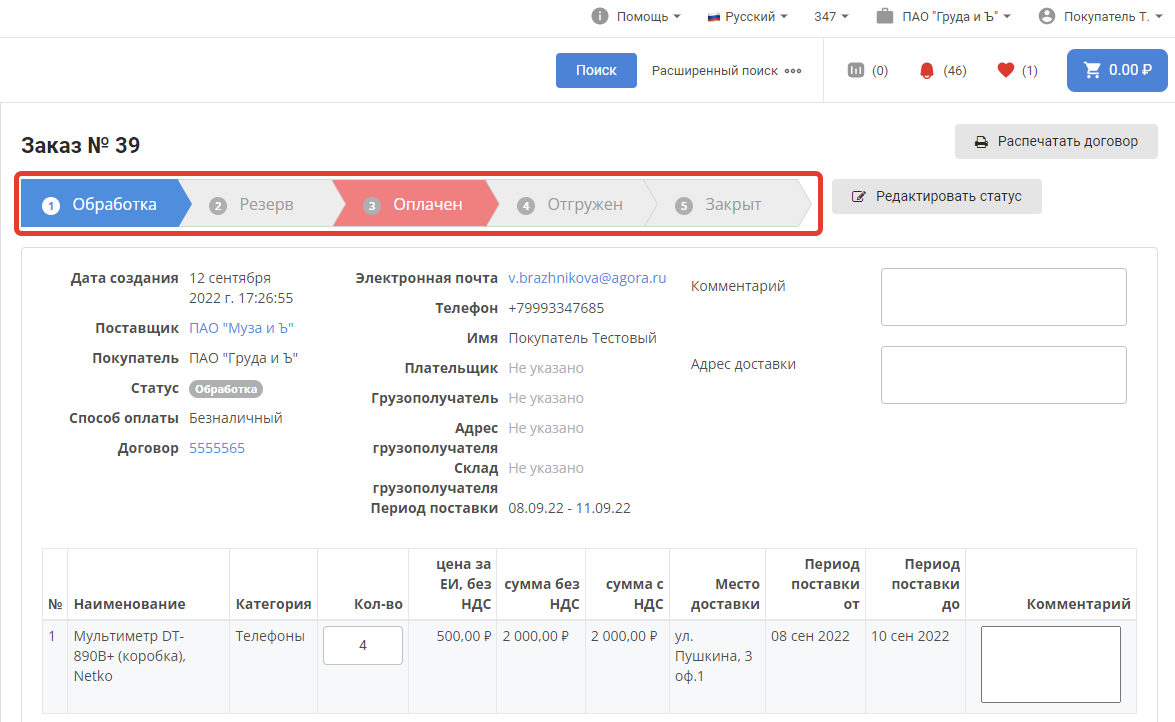Click Редактировать статус button
Screen dimensions: 1175x722
tap(936, 196)
